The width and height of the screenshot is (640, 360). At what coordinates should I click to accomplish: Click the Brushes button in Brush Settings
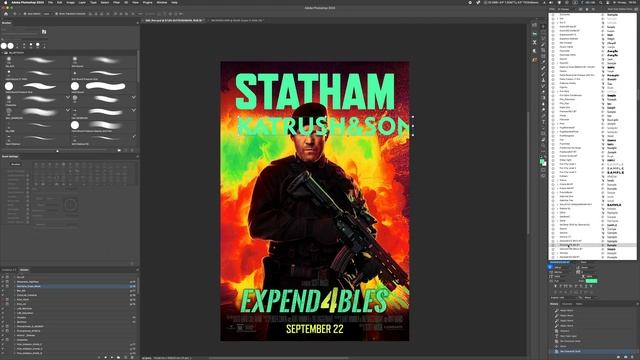(16, 164)
